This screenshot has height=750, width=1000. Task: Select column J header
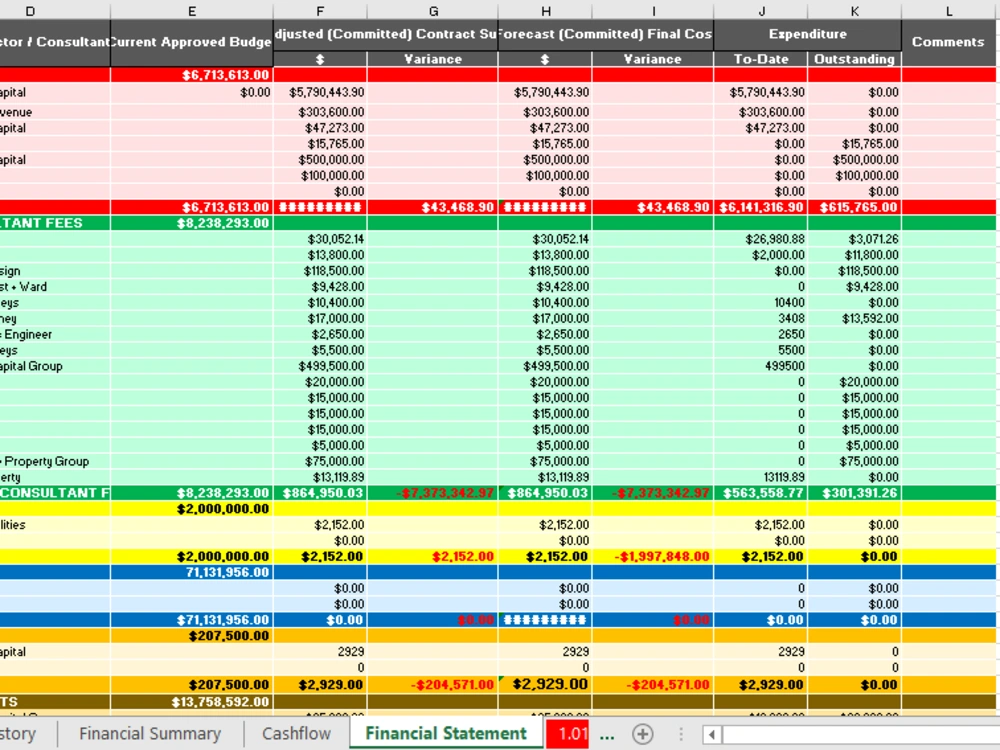click(761, 11)
